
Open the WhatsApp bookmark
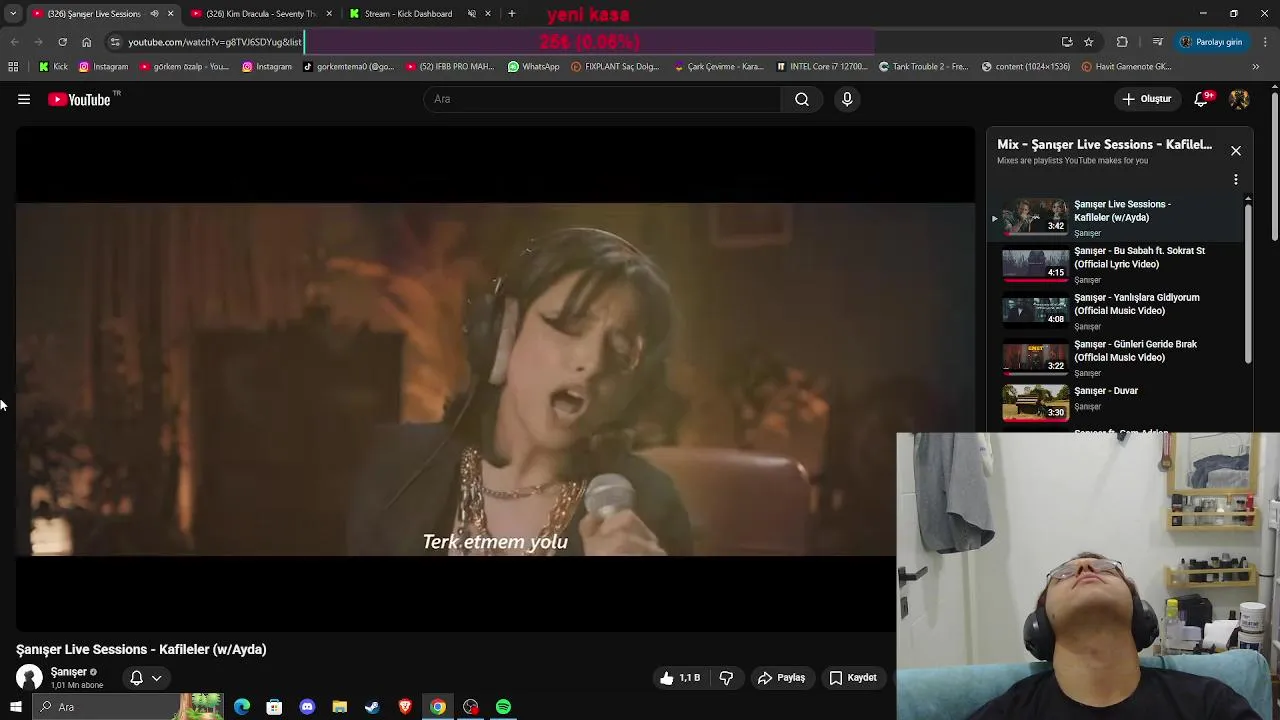[533, 67]
